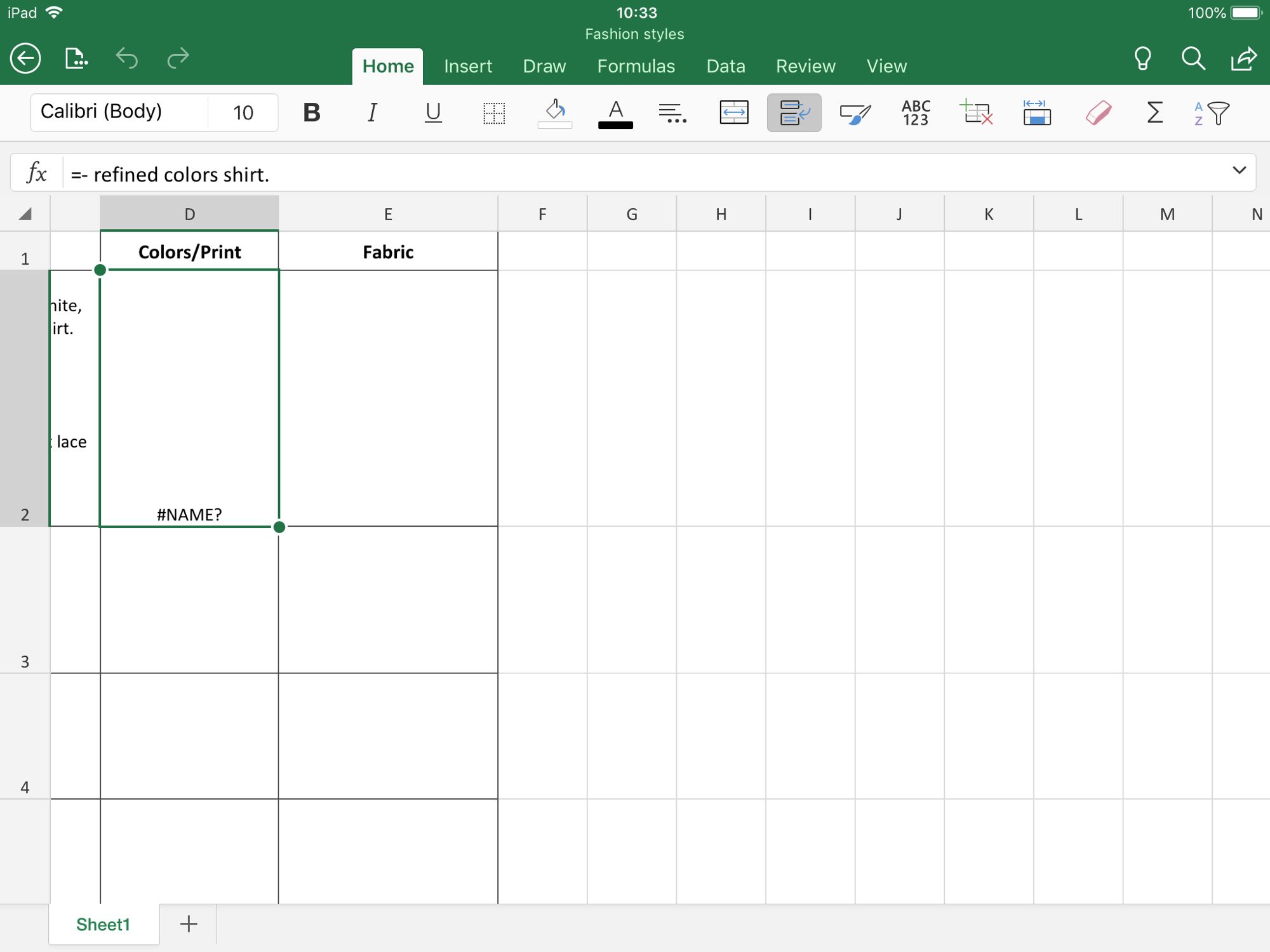Toggle Italic formatting

(372, 113)
